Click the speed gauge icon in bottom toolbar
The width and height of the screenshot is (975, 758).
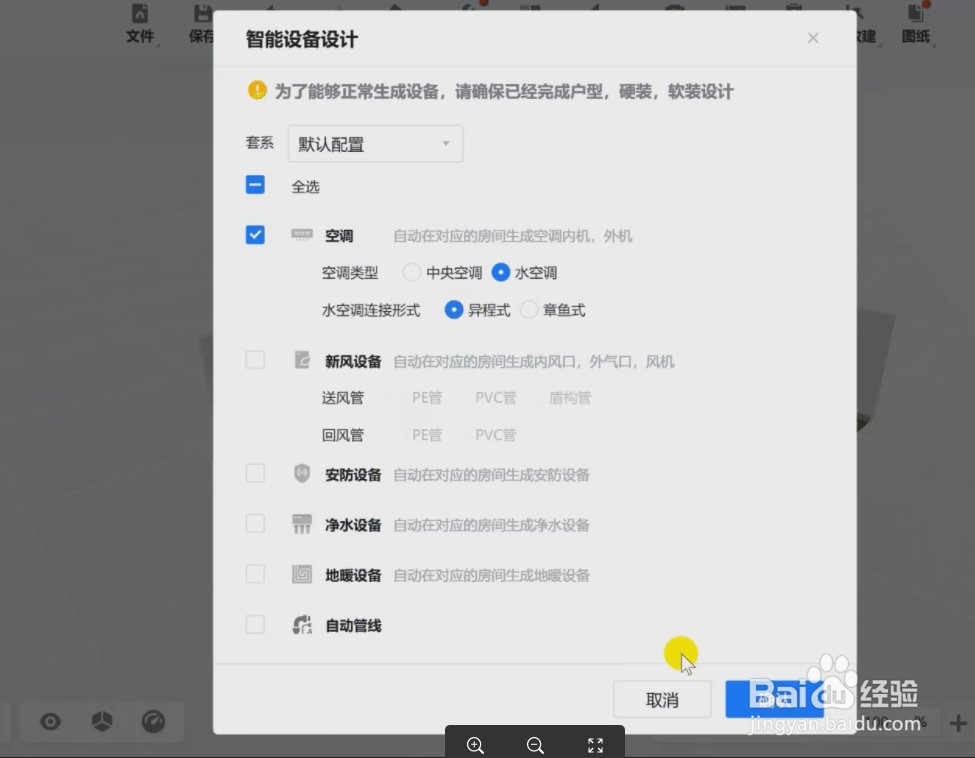click(x=154, y=721)
